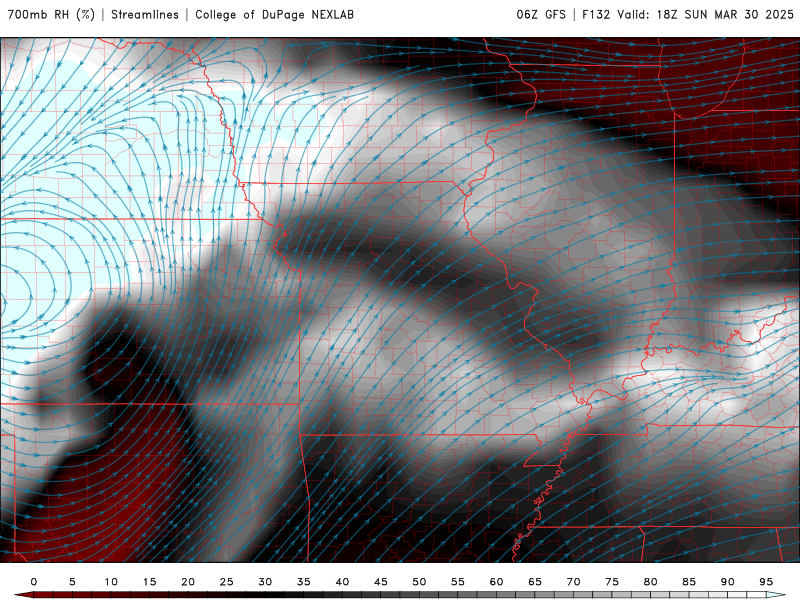Click the colorbar label "50"
The width and height of the screenshot is (800, 600).
[x=419, y=582]
